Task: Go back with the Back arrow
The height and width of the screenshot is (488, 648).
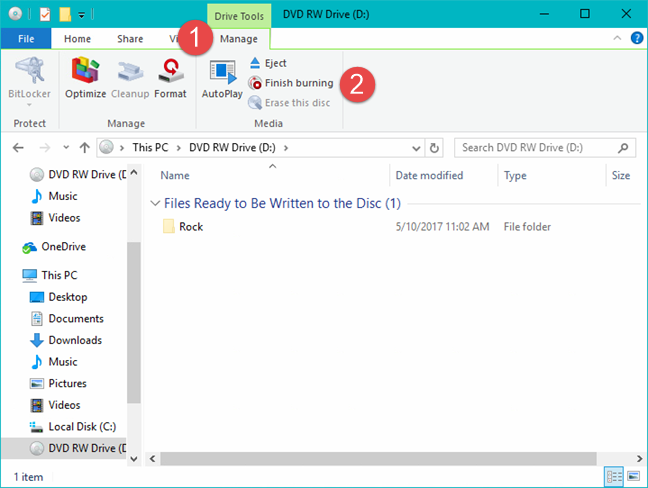Action: coord(18,148)
